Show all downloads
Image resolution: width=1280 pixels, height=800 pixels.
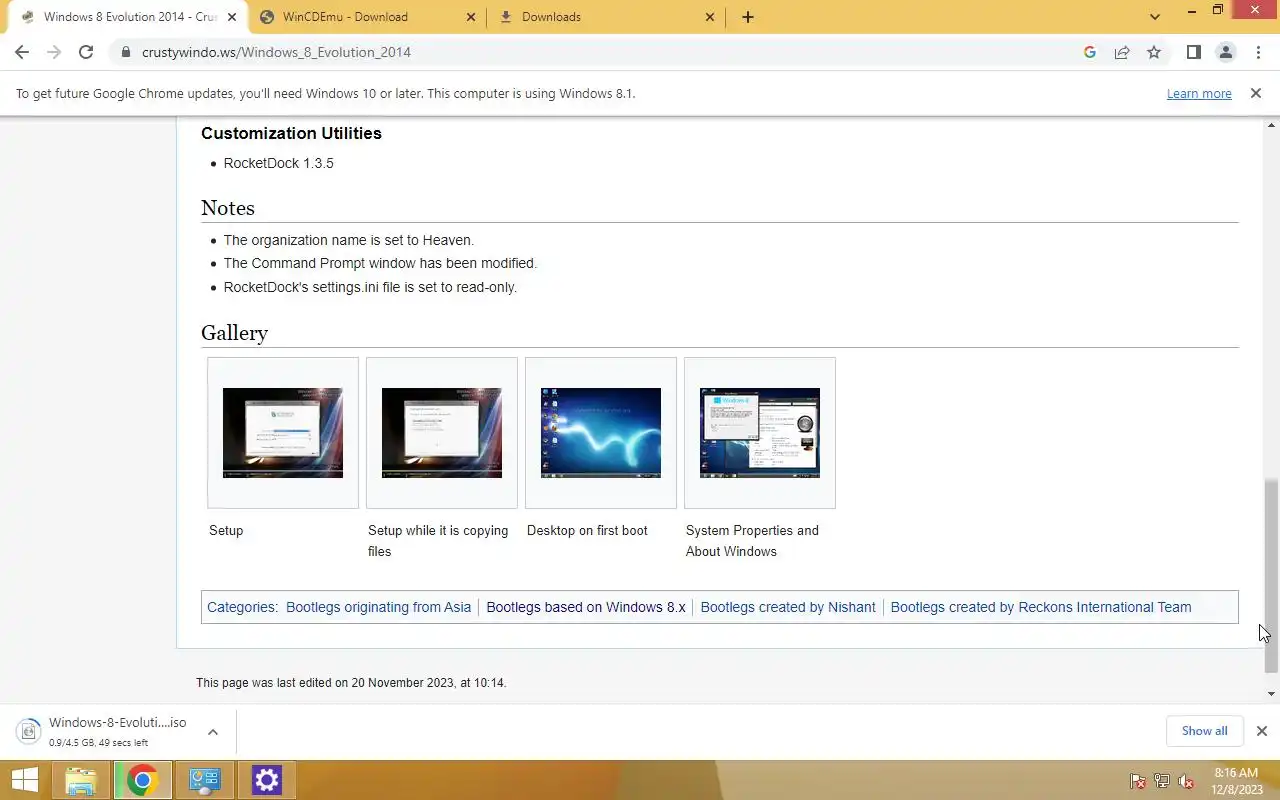click(x=1204, y=731)
